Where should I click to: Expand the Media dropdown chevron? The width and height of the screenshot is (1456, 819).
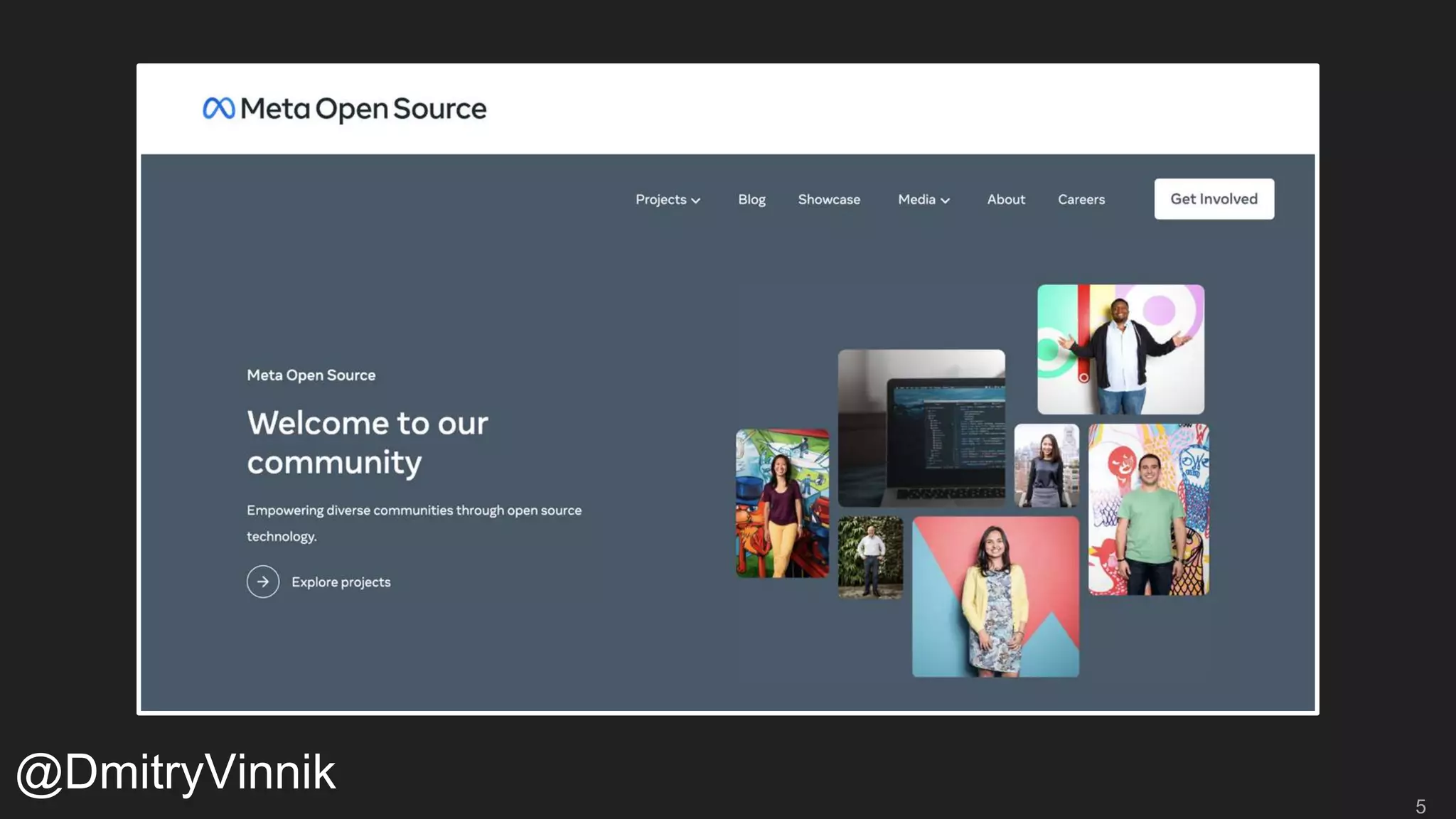[x=946, y=200]
